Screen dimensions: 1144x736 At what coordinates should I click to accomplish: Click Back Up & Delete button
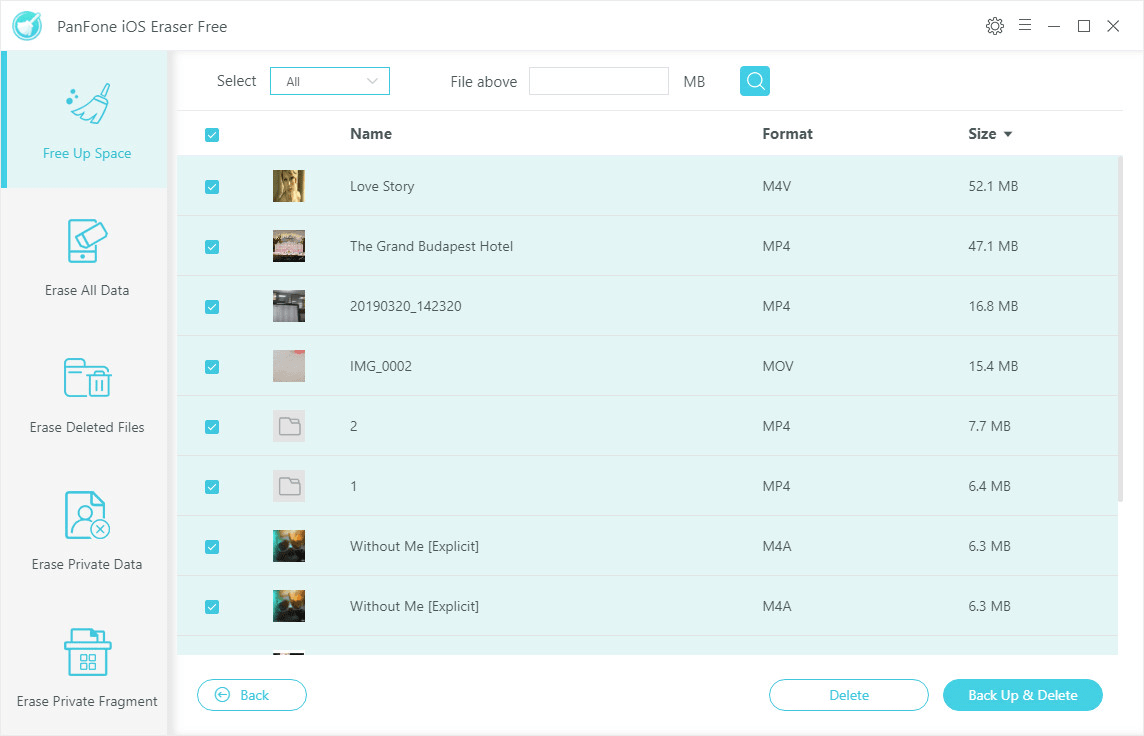1022,695
